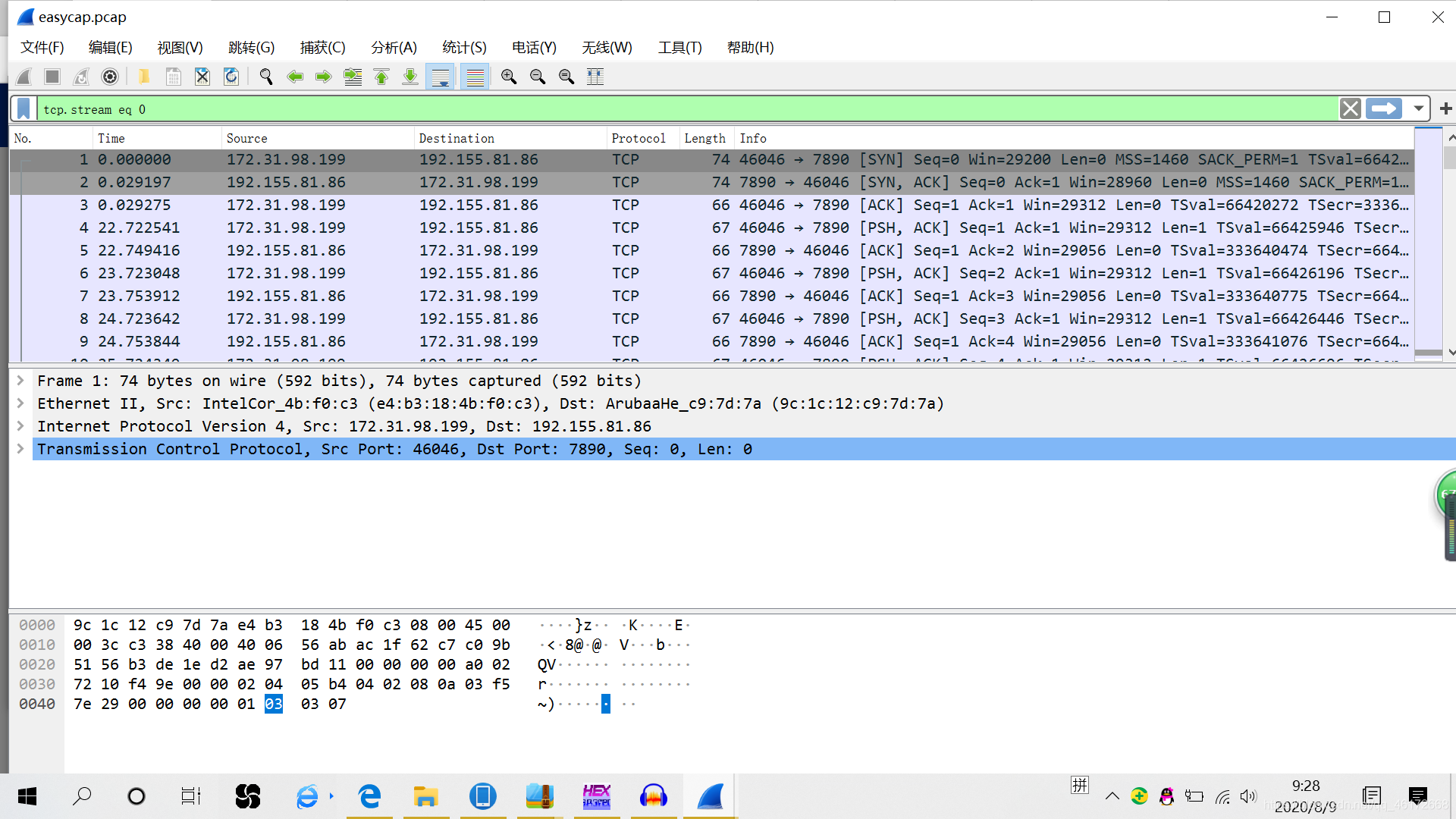
Task: Open the 帮助(H) menu
Action: point(751,47)
